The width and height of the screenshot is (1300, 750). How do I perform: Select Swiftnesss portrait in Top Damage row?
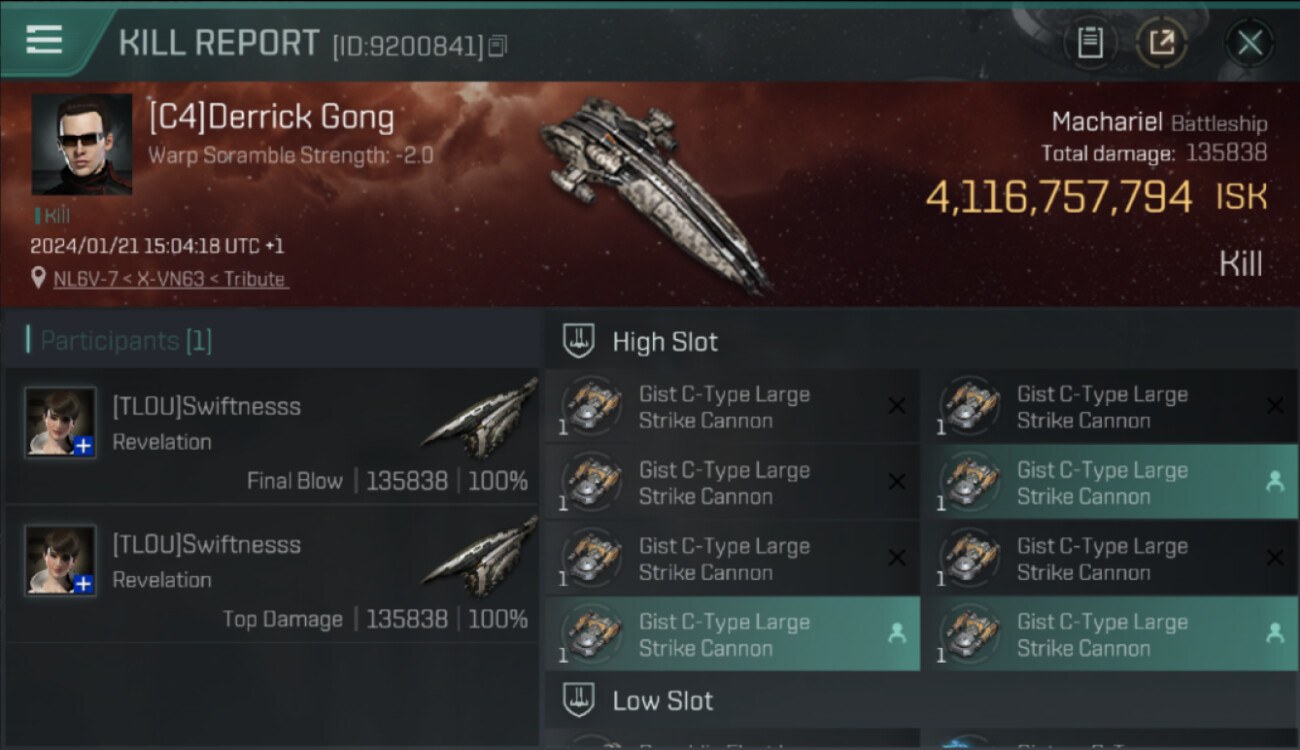pos(61,560)
